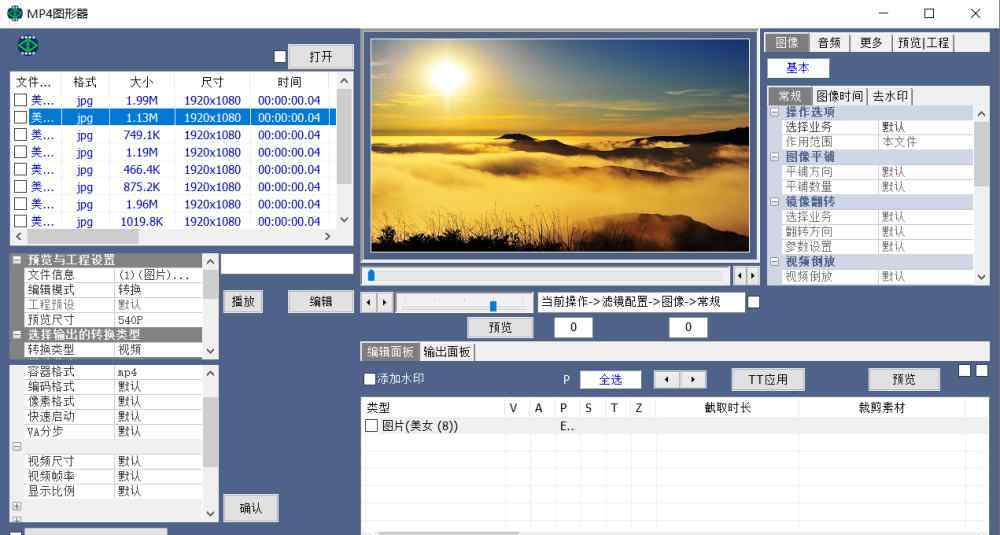Click the 全选 button

pyautogui.click(x=610, y=379)
